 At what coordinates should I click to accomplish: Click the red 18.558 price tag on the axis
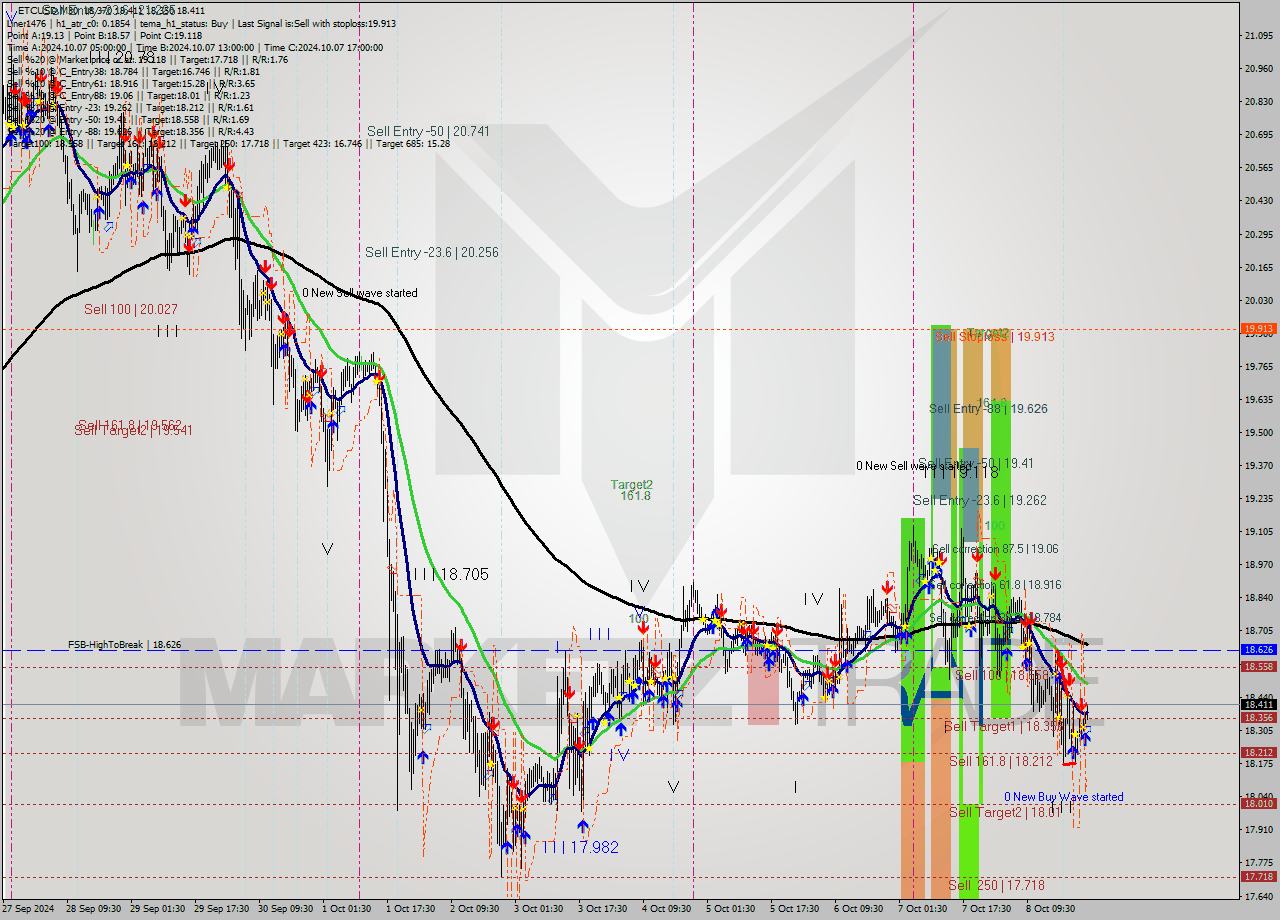point(1258,666)
